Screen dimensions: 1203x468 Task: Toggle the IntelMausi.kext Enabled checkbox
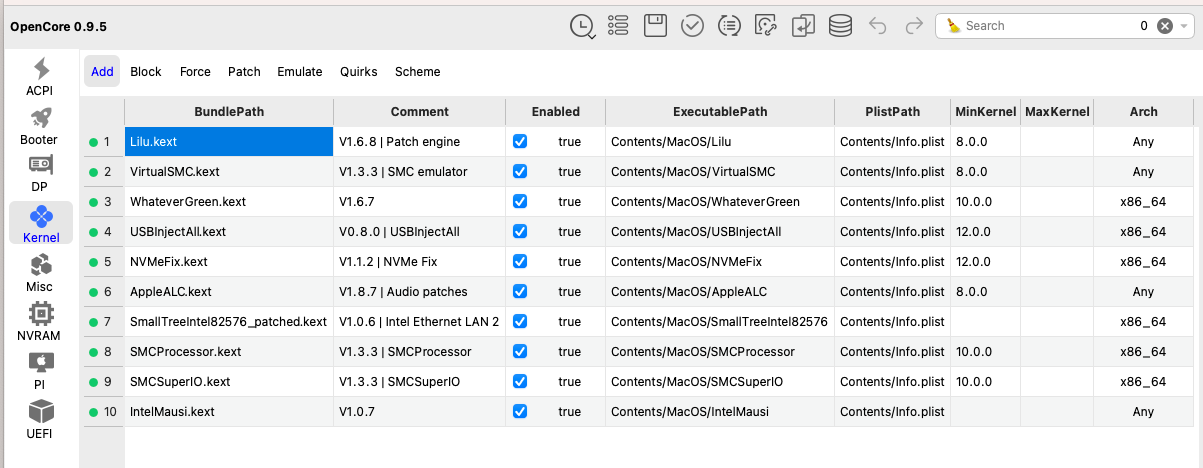[520, 412]
